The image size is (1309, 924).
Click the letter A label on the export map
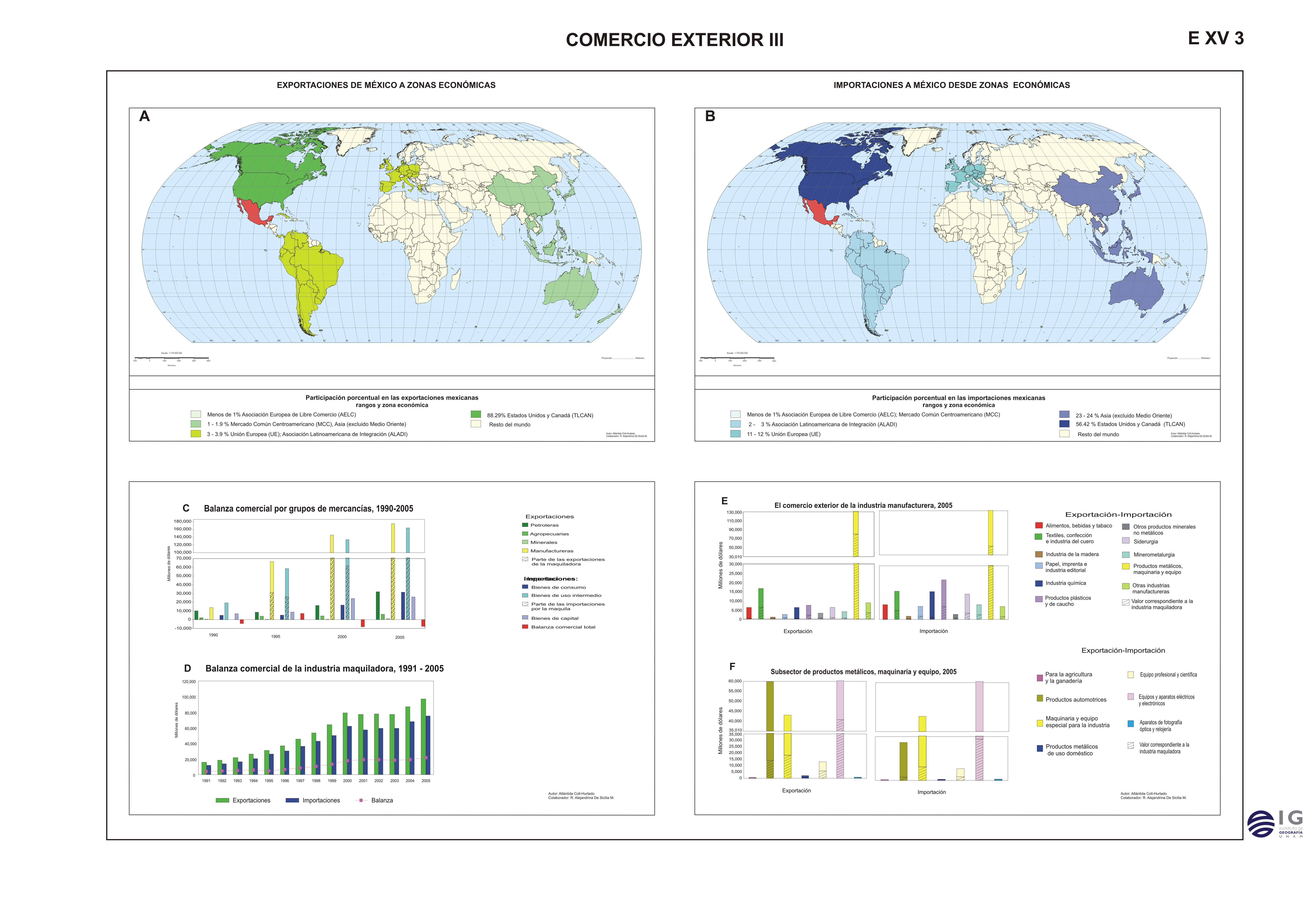tap(145, 116)
